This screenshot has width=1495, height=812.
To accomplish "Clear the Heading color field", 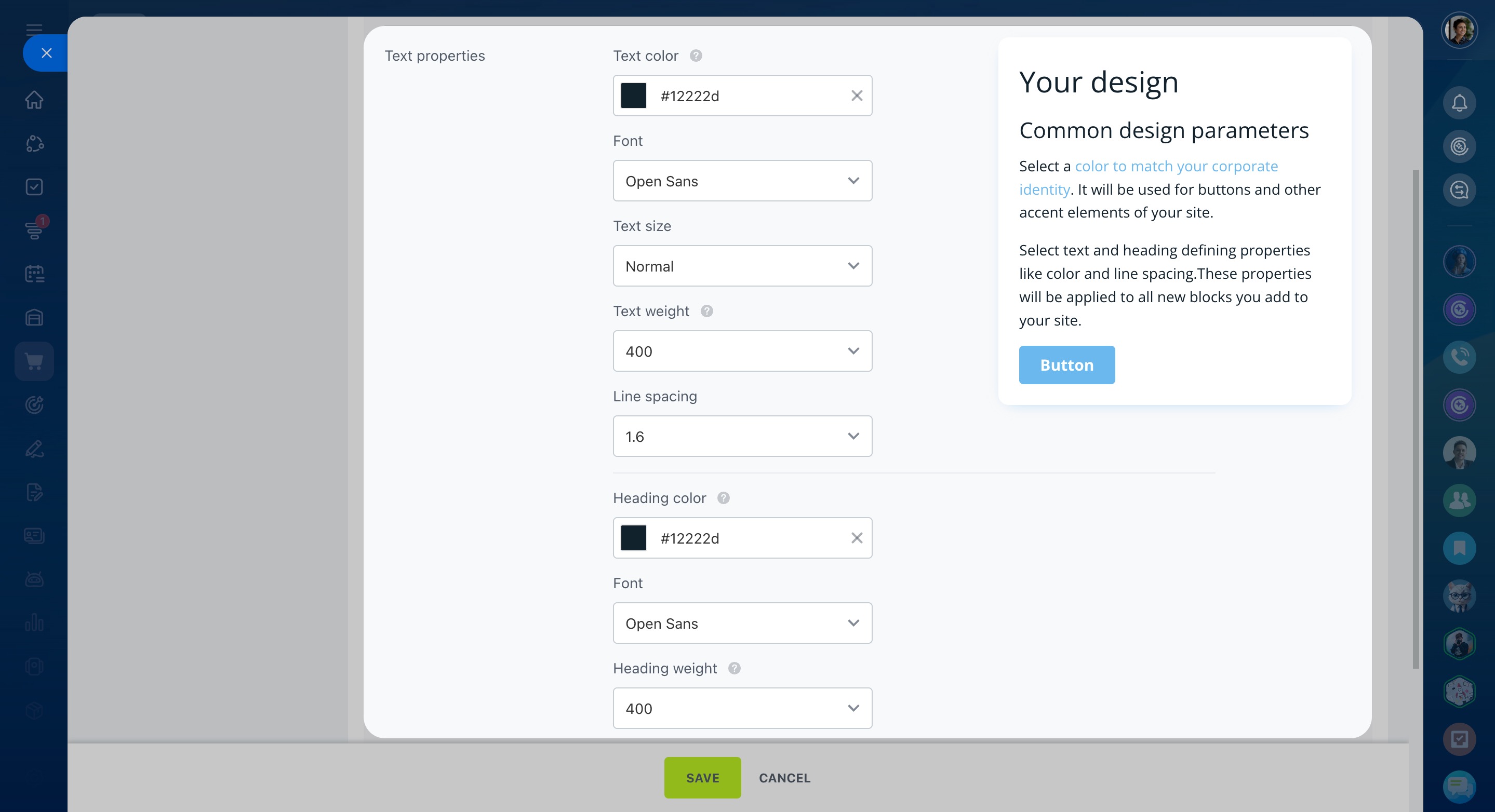I will point(857,538).
